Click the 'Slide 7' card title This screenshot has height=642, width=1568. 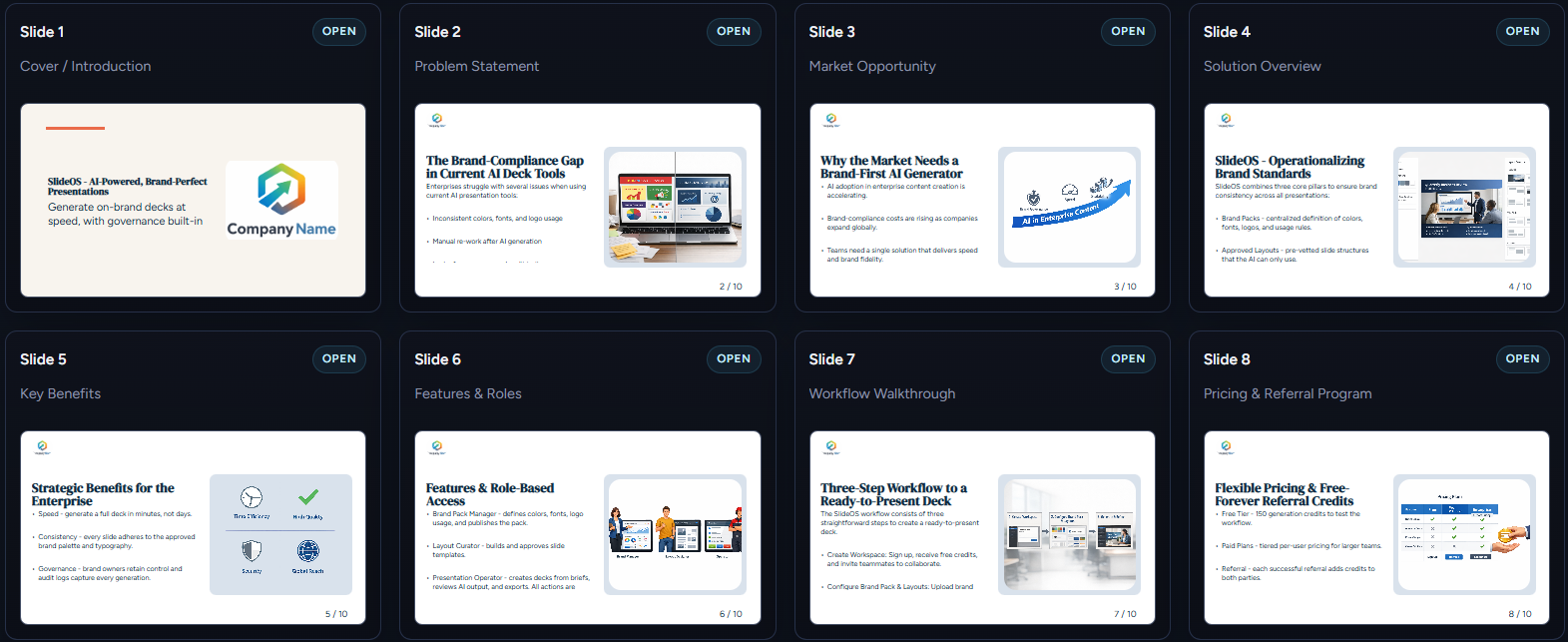(x=831, y=359)
